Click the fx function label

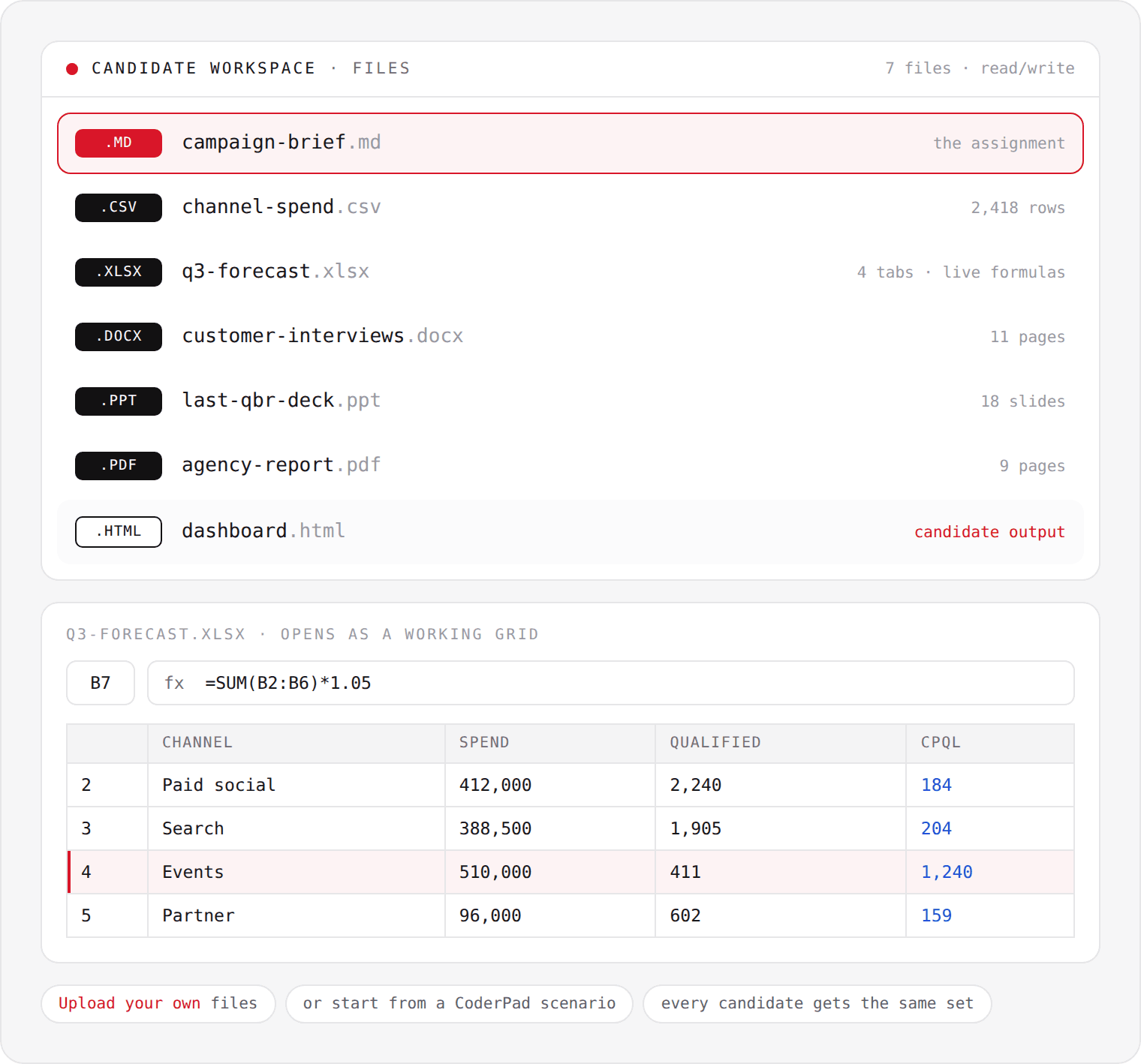(x=174, y=683)
